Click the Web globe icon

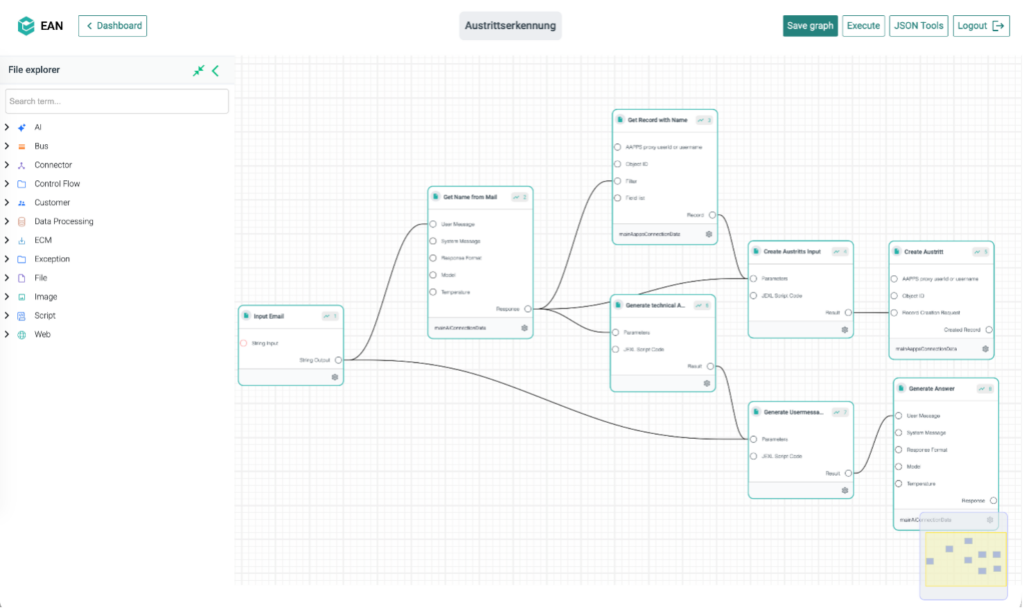coord(22,334)
